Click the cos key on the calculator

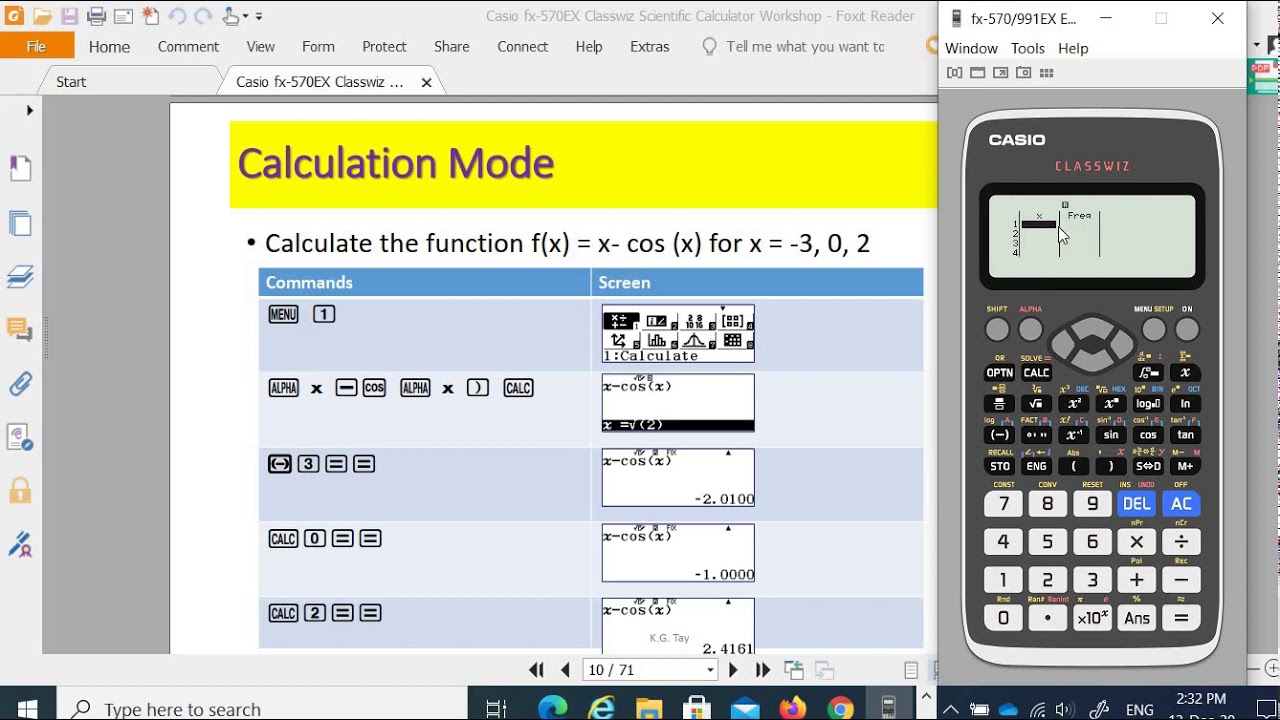pyautogui.click(x=1148, y=435)
